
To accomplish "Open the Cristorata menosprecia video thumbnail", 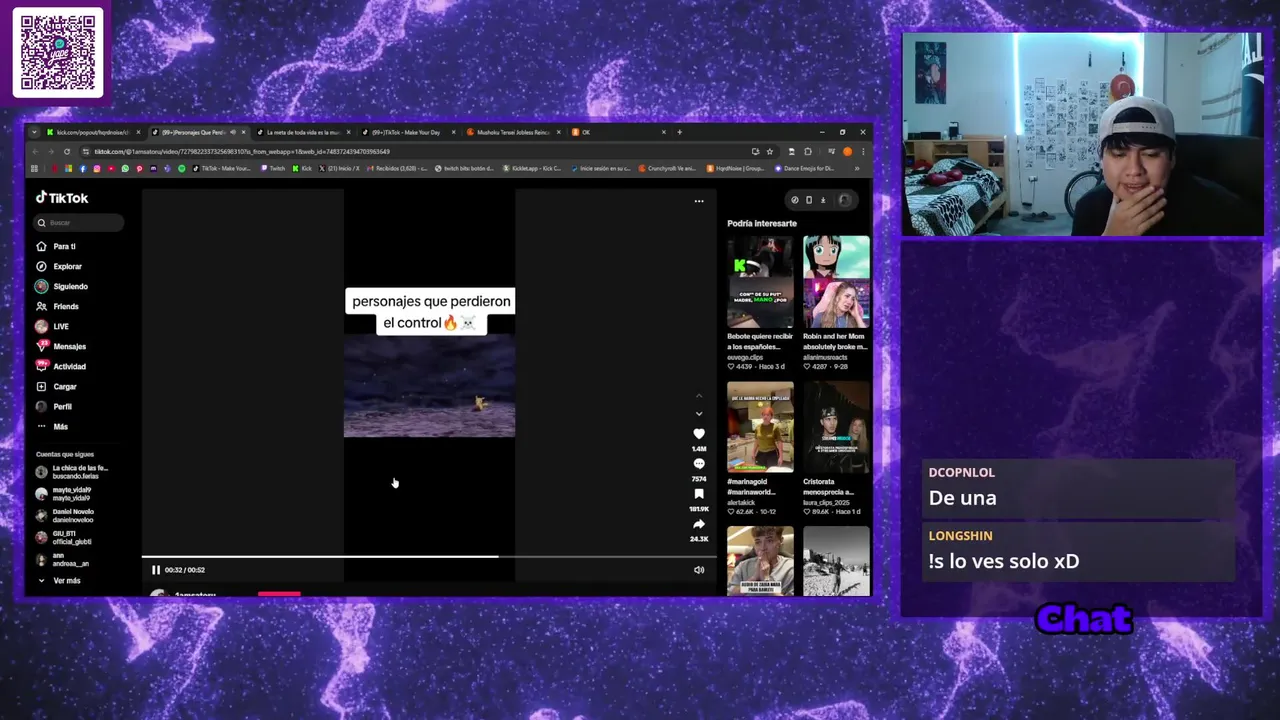I will (836, 427).
